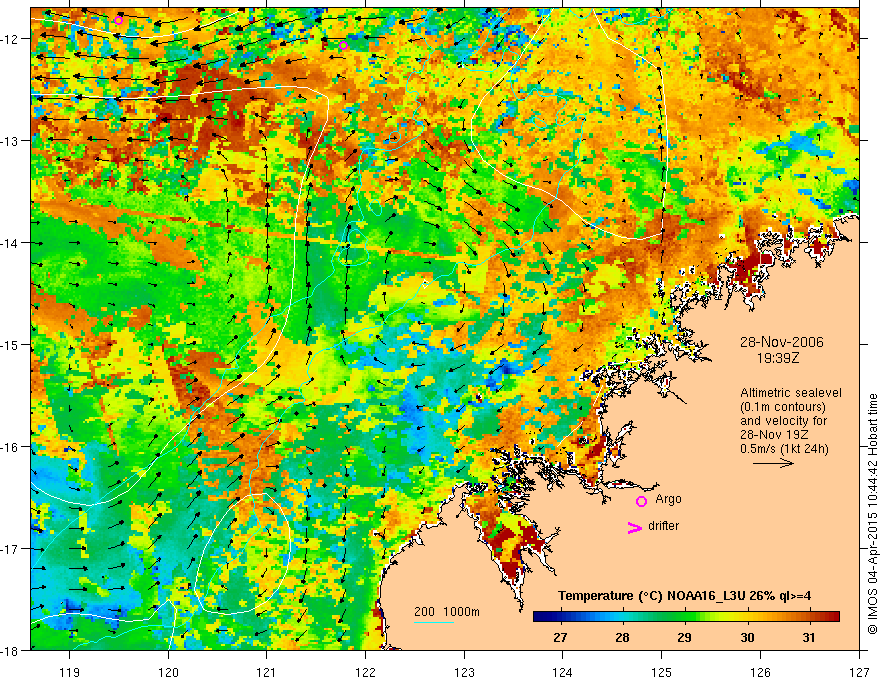
Task: Select the Argo float circle near 119.5°E
Action: [x=118, y=21]
